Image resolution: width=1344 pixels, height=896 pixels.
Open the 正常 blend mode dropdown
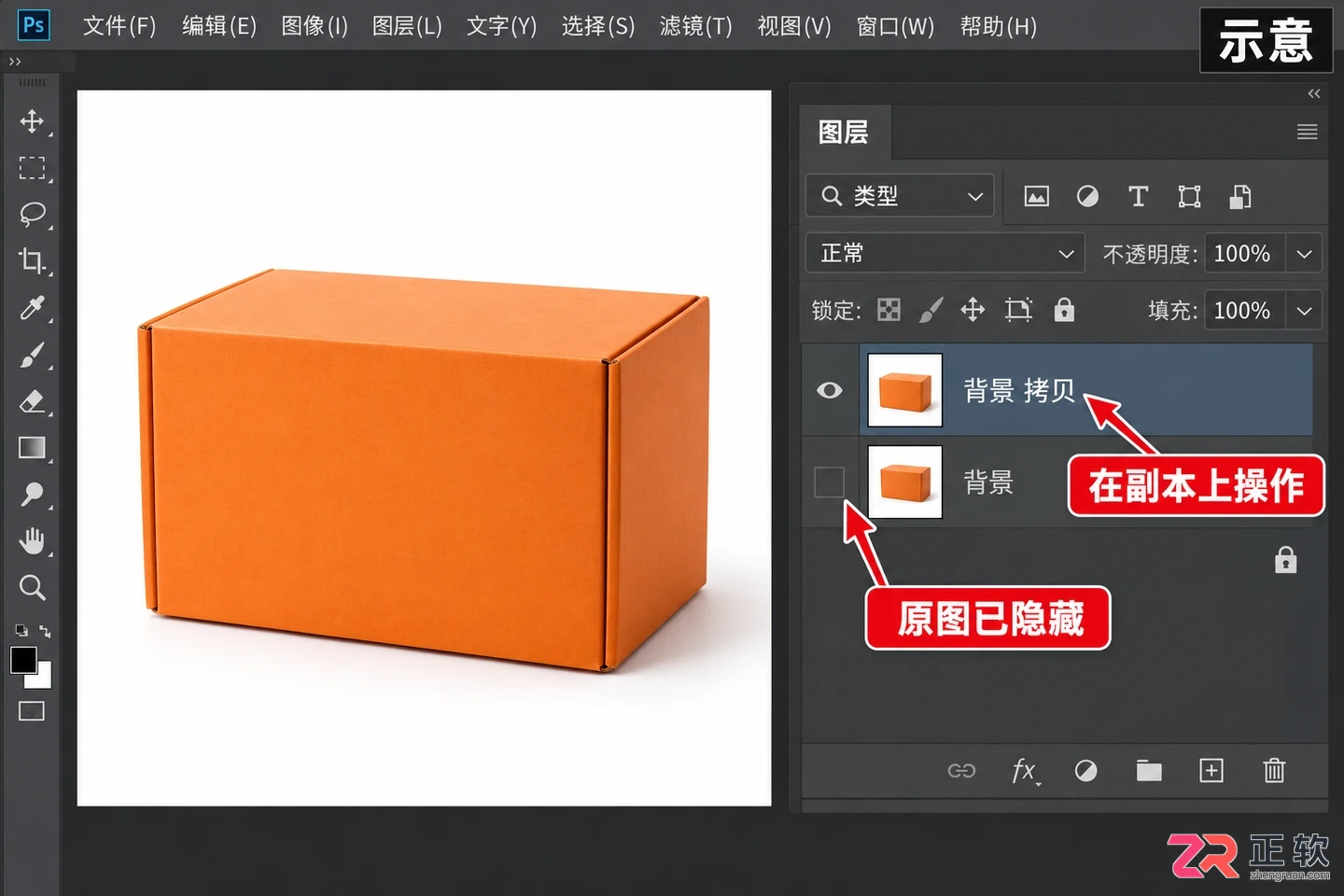pyautogui.click(x=945, y=253)
